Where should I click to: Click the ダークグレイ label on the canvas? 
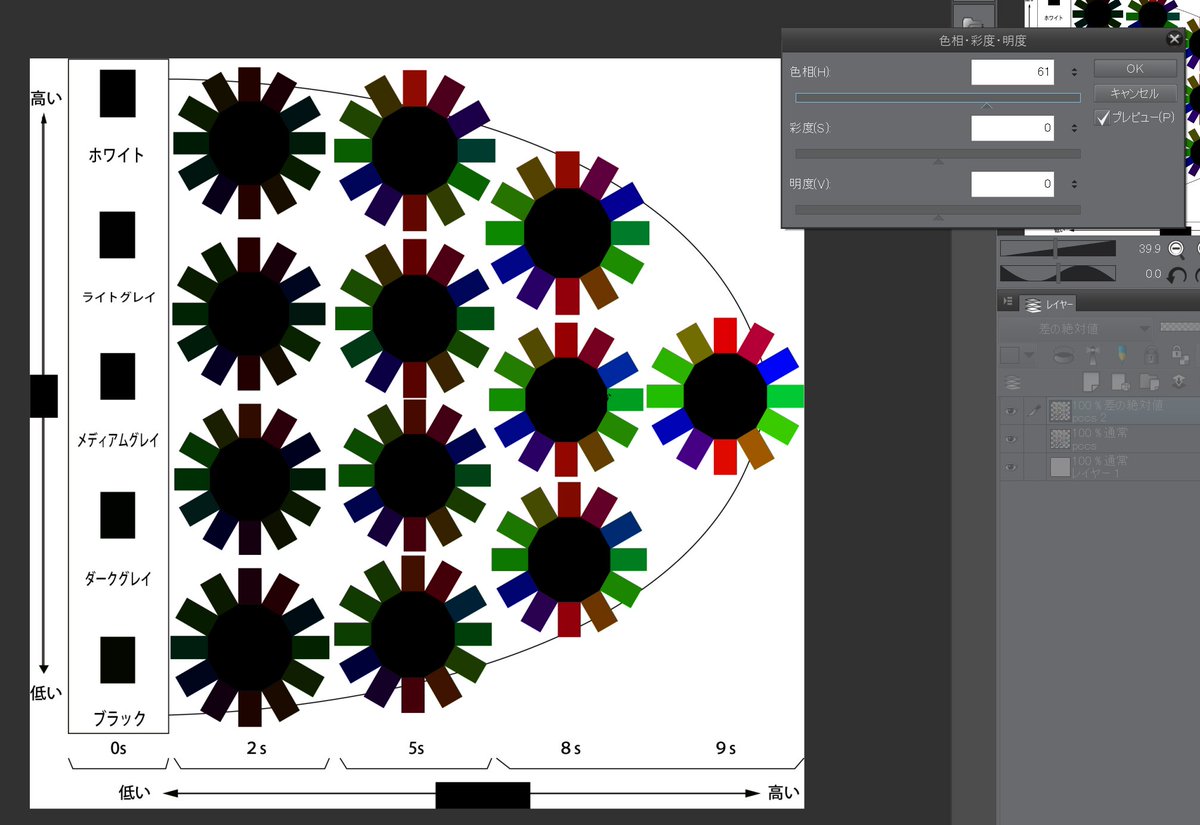(118, 578)
